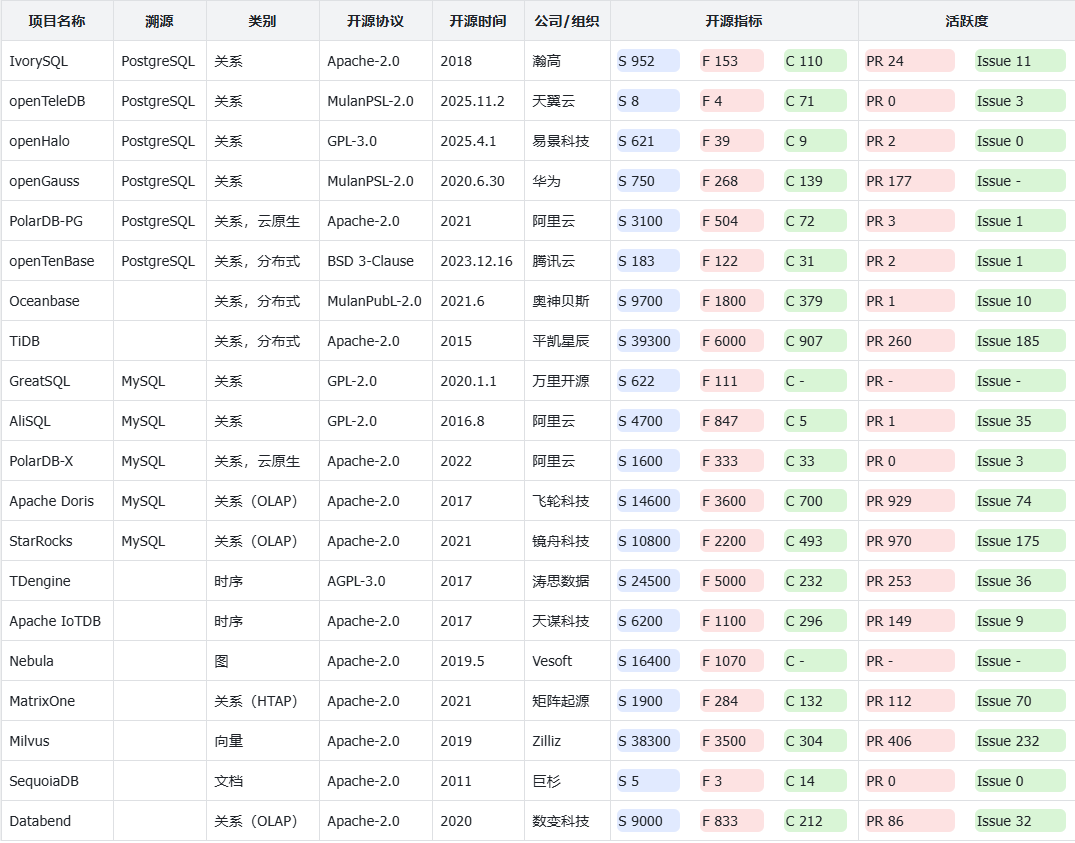Click the F 153 forks badge
Viewport: 1075px width, 843px height.
pos(732,61)
